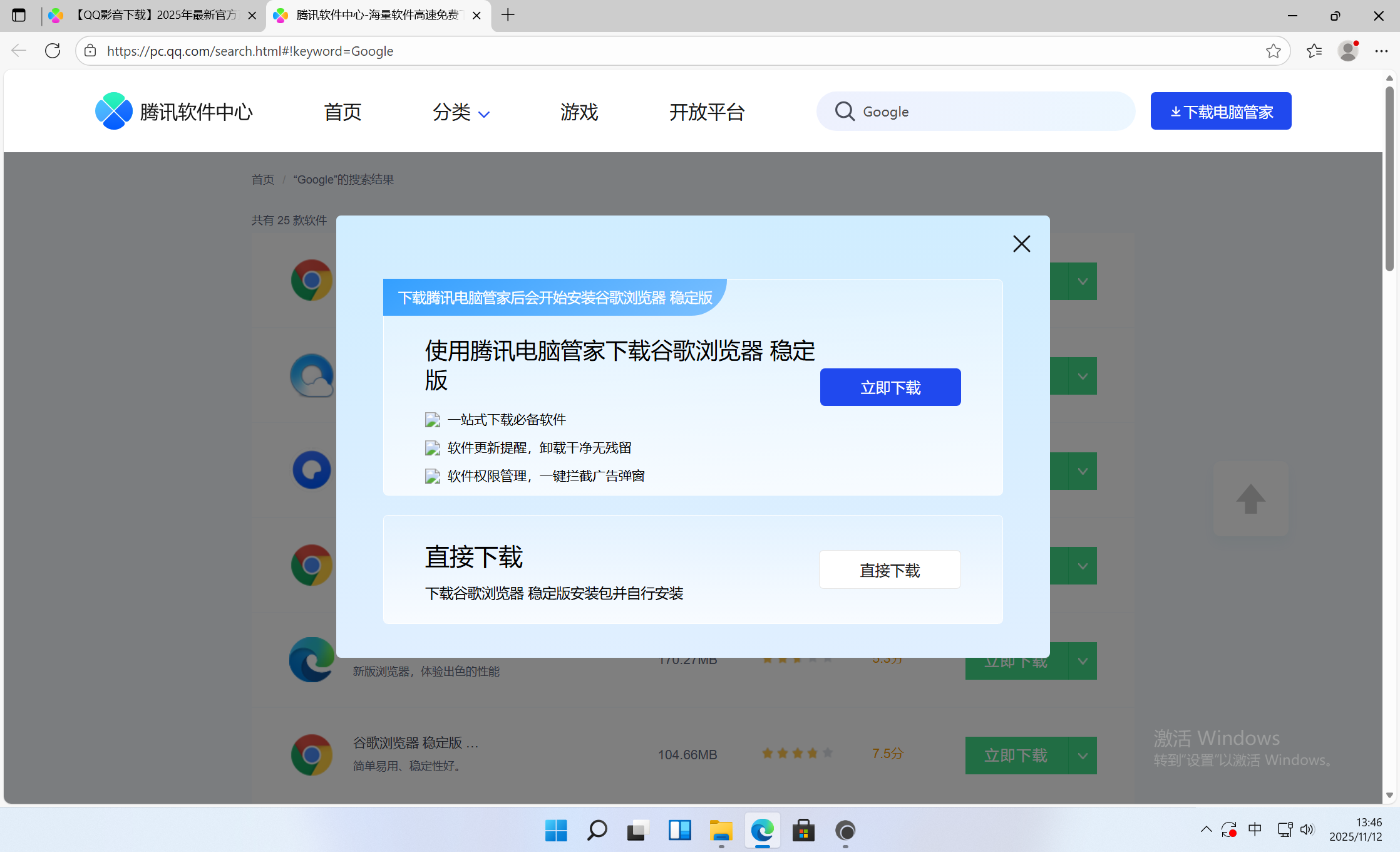Click the search magnifier icon beside Google
Viewport: 1400px width, 852px height.
(x=844, y=112)
